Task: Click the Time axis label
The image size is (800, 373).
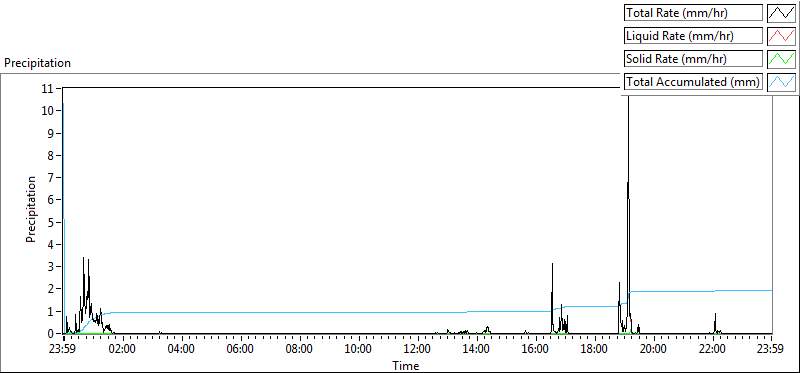Action: pyautogui.click(x=406, y=366)
